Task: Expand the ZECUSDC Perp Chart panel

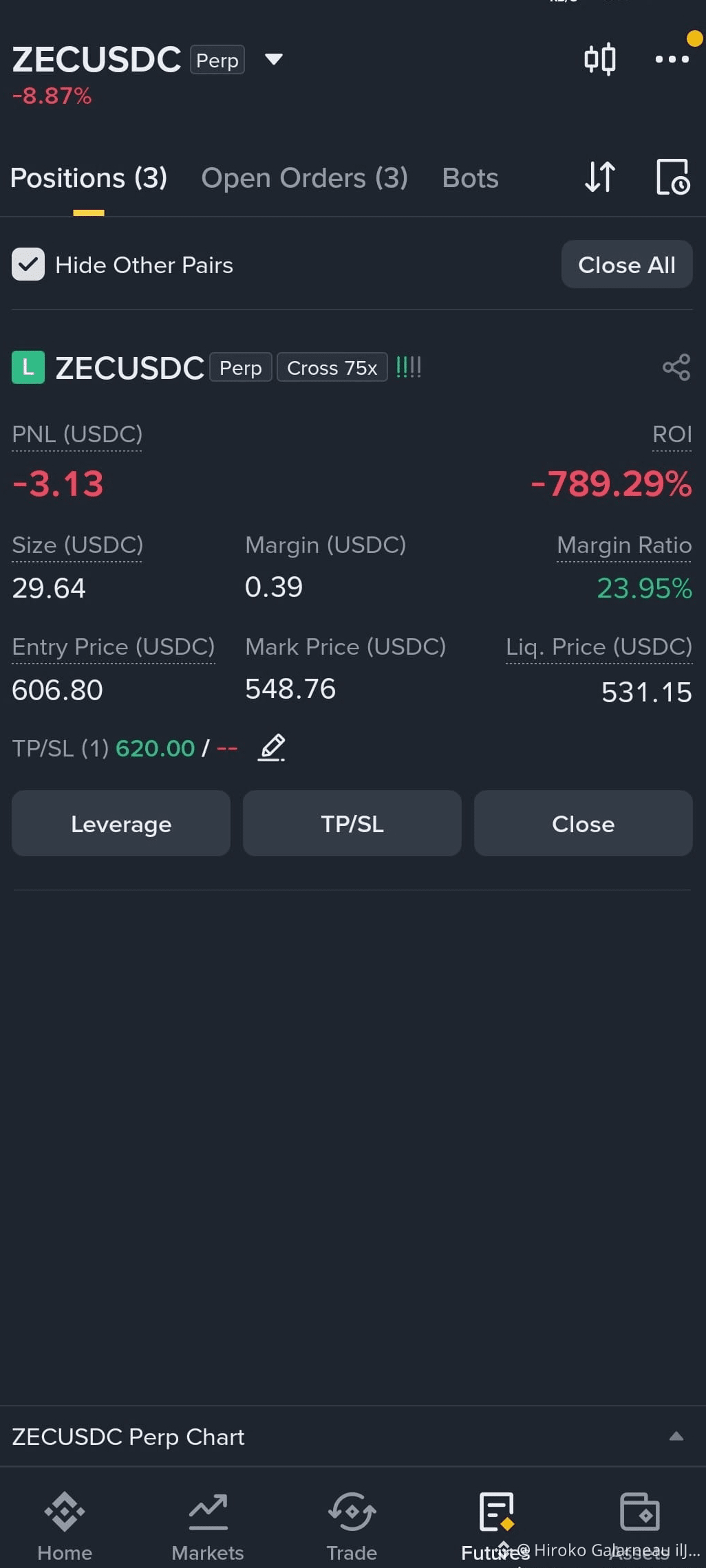Action: tap(676, 1437)
